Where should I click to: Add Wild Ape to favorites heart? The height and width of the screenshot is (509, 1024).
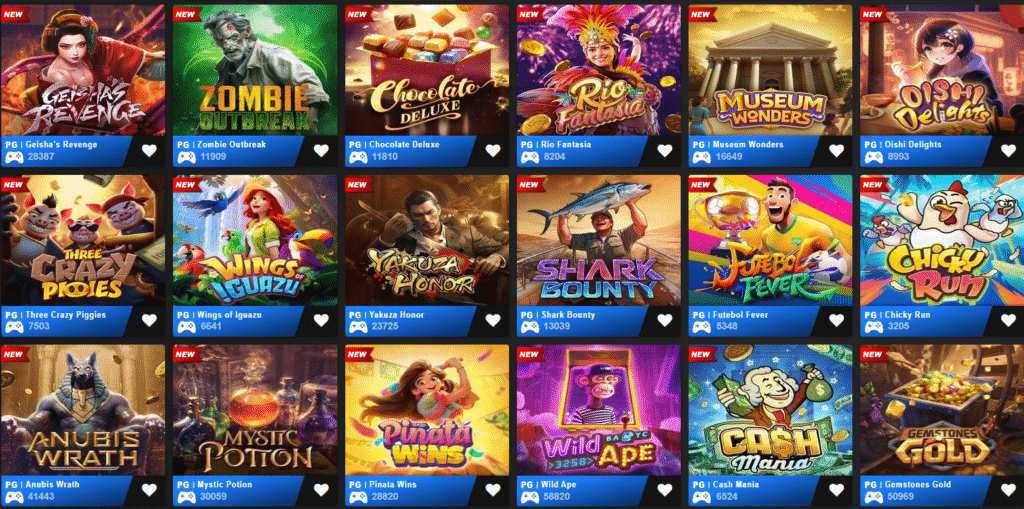[x=665, y=490]
